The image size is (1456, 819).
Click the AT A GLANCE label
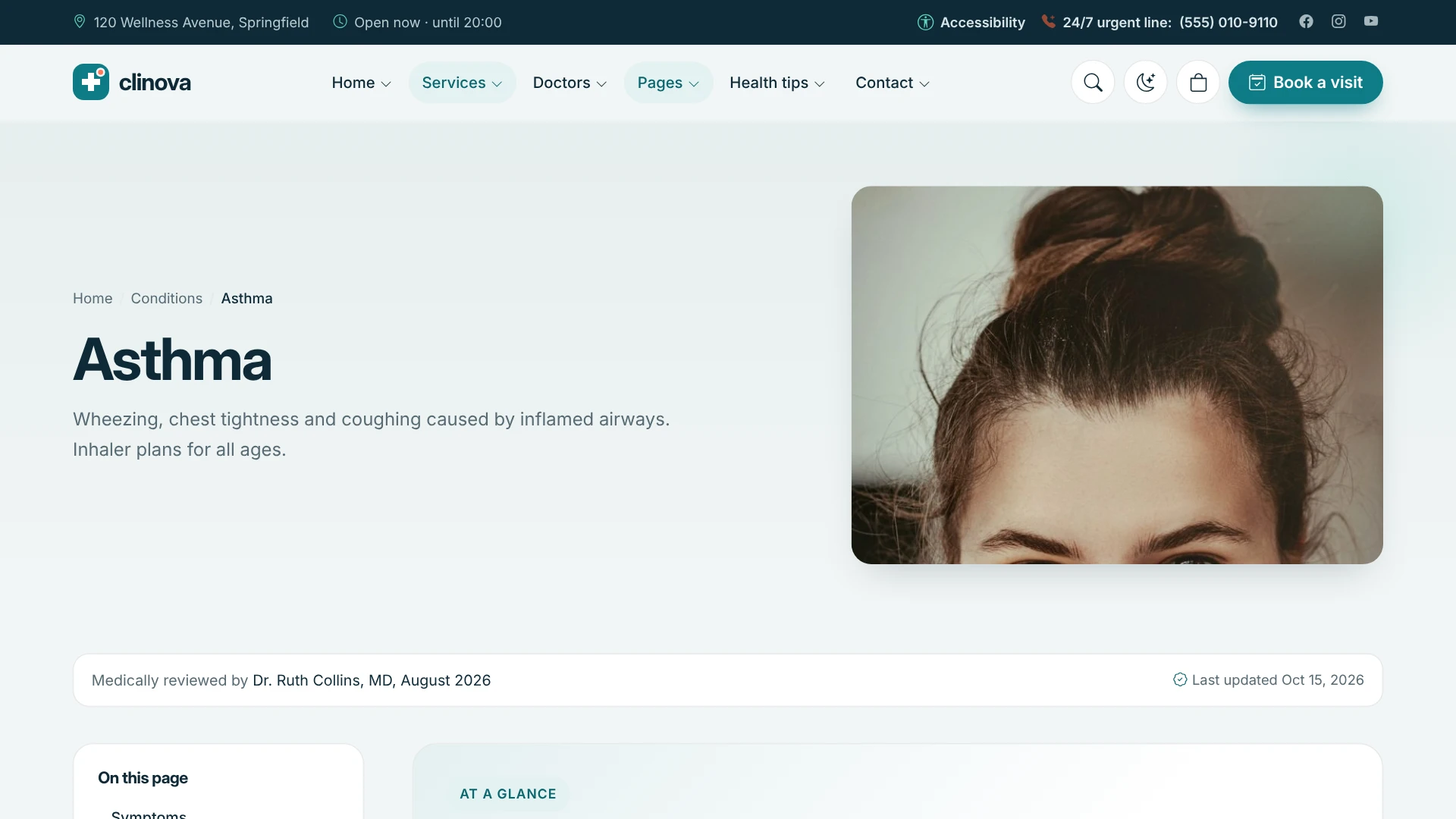[508, 794]
